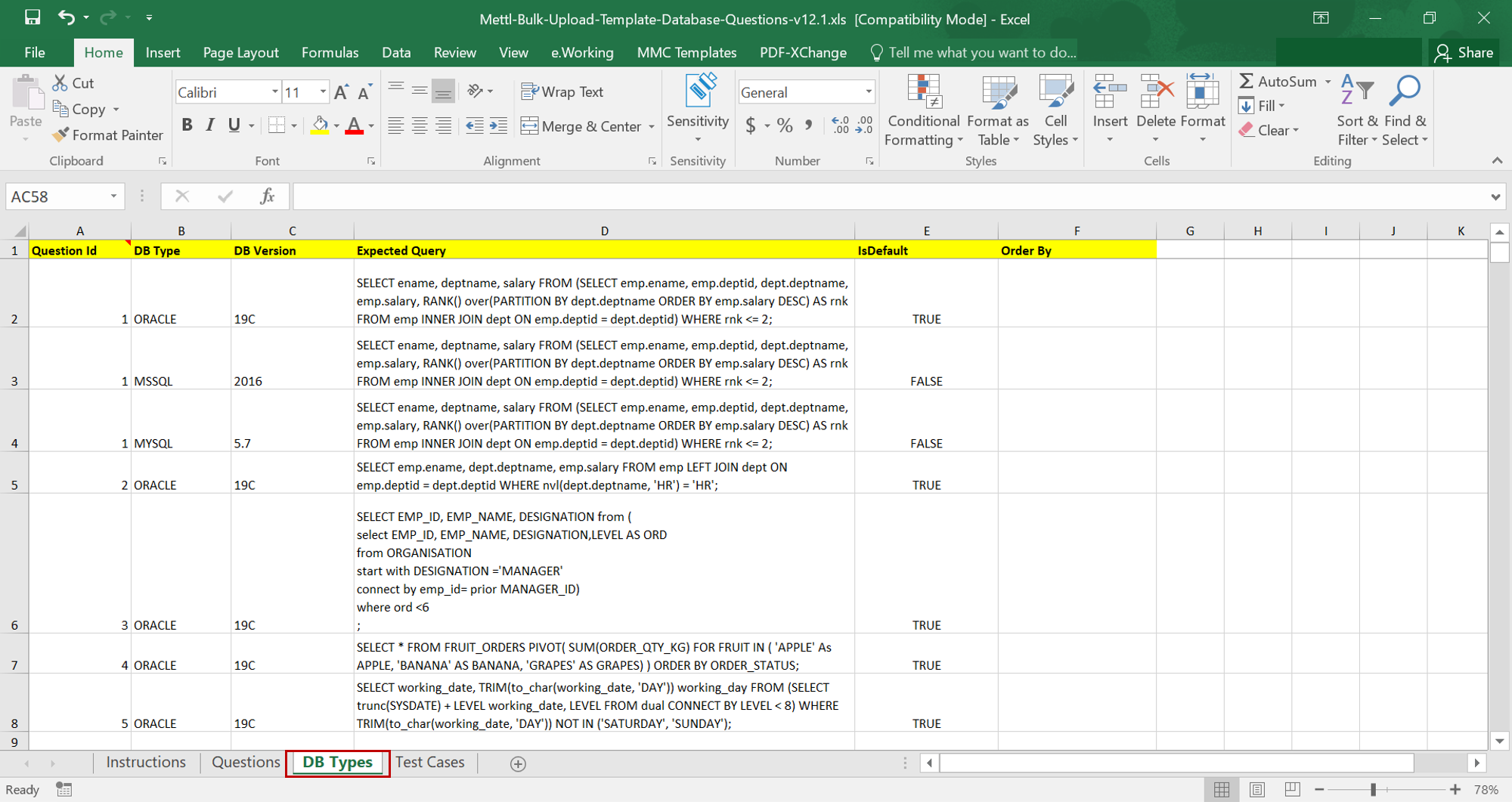
Task: Click the Save icon in title bar
Action: (33, 17)
